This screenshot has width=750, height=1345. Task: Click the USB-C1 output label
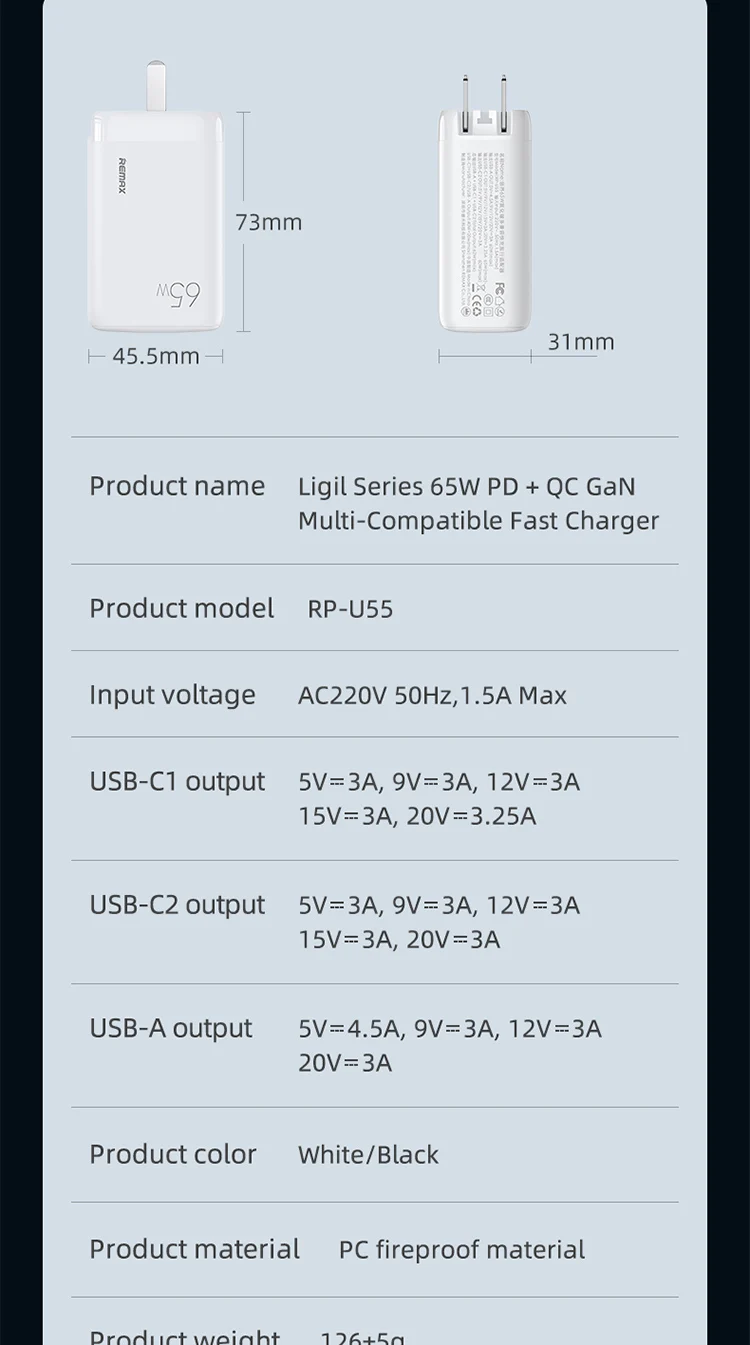[177, 782]
